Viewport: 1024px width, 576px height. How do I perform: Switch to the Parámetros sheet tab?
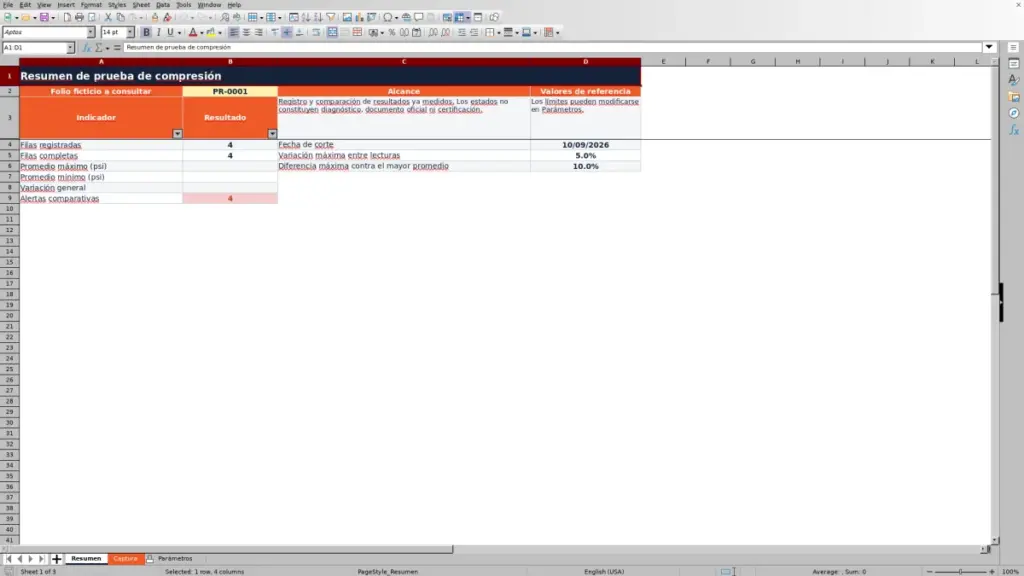coord(175,558)
